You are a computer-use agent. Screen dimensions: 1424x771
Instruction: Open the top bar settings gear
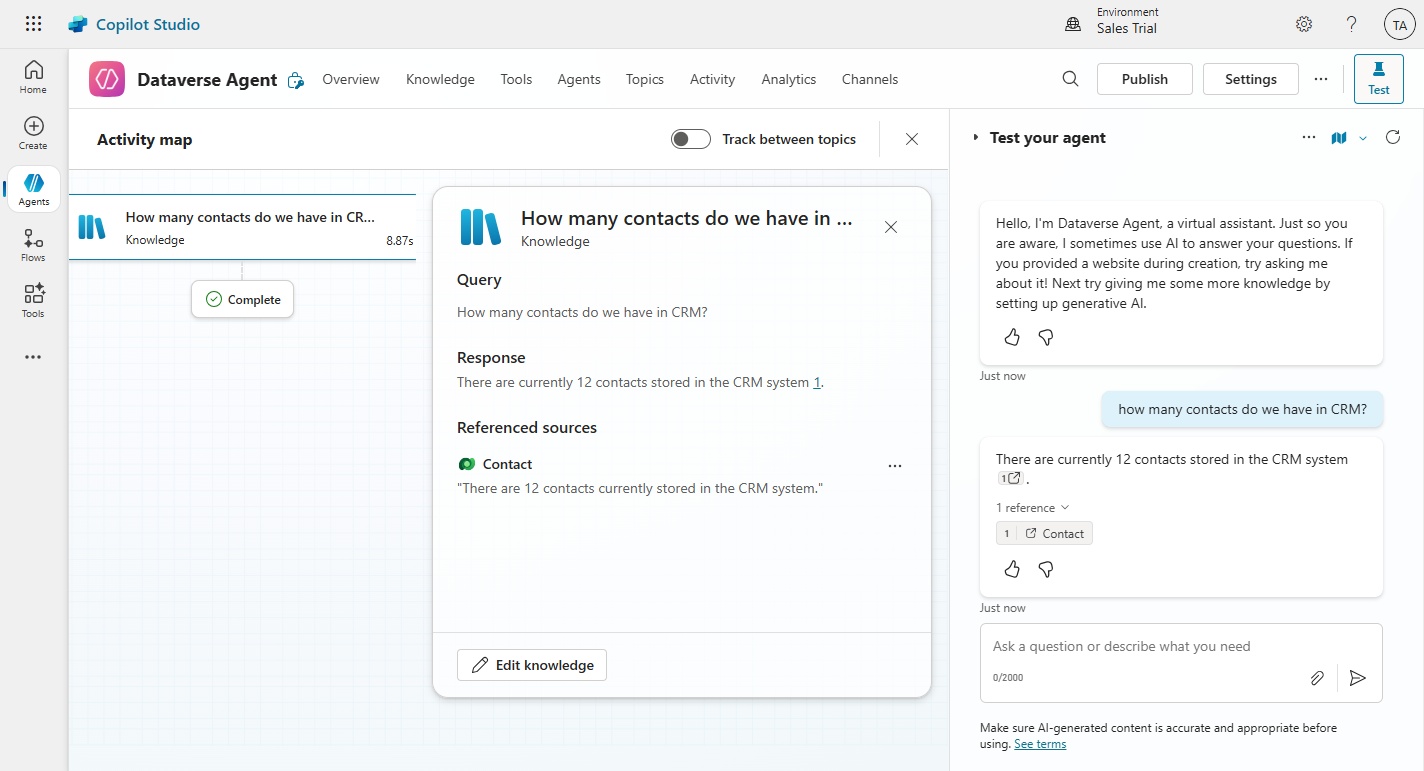(1304, 24)
